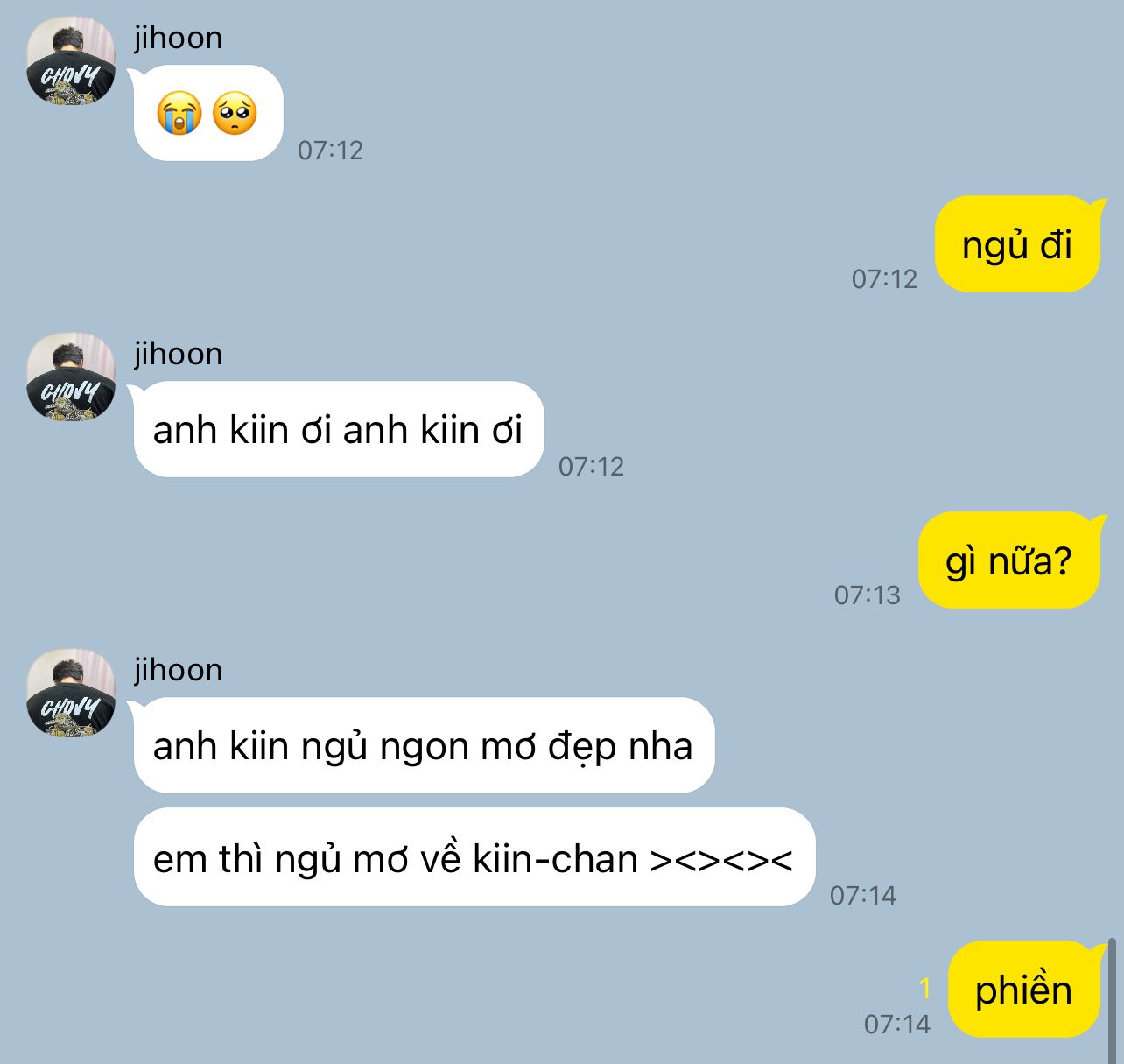This screenshot has height=1064, width=1124.
Task: Click the 07:12 timestamp next to 'ngủ đi'
Action: point(884,279)
